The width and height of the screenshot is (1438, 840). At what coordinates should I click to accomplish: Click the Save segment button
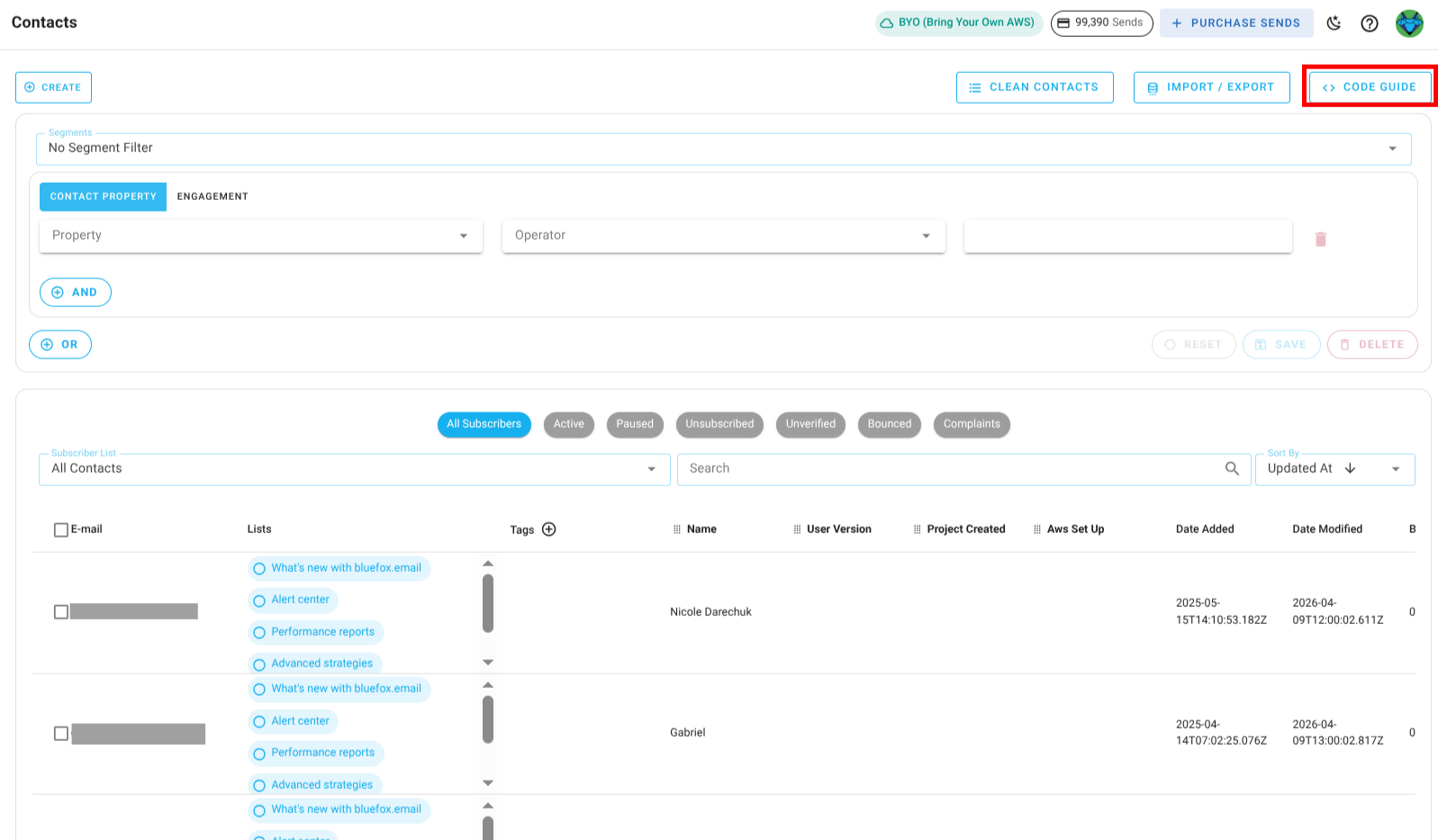(x=1280, y=345)
